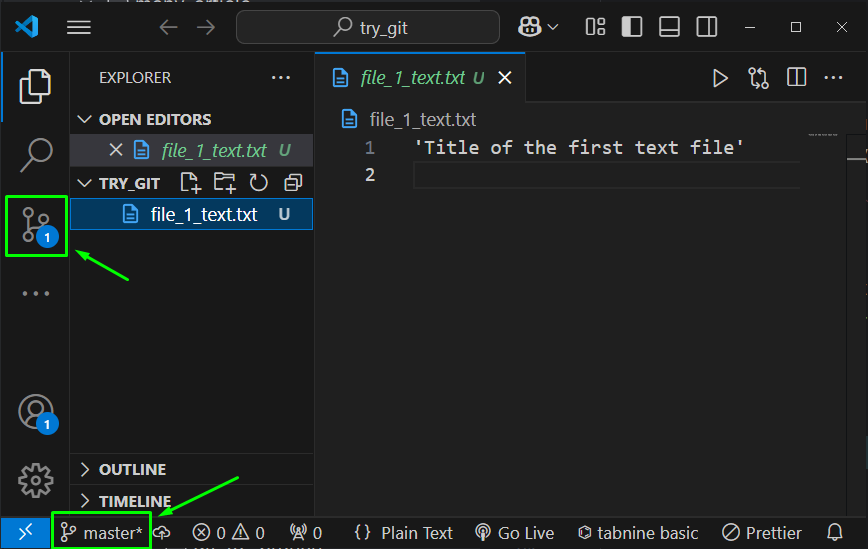This screenshot has height=549, width=868.
Task: Open the Manage settings gear
Action: pyautogui.click(x=36, y=480)
